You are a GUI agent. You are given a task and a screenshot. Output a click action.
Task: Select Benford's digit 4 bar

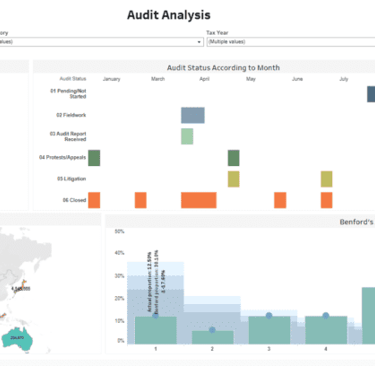326,330
